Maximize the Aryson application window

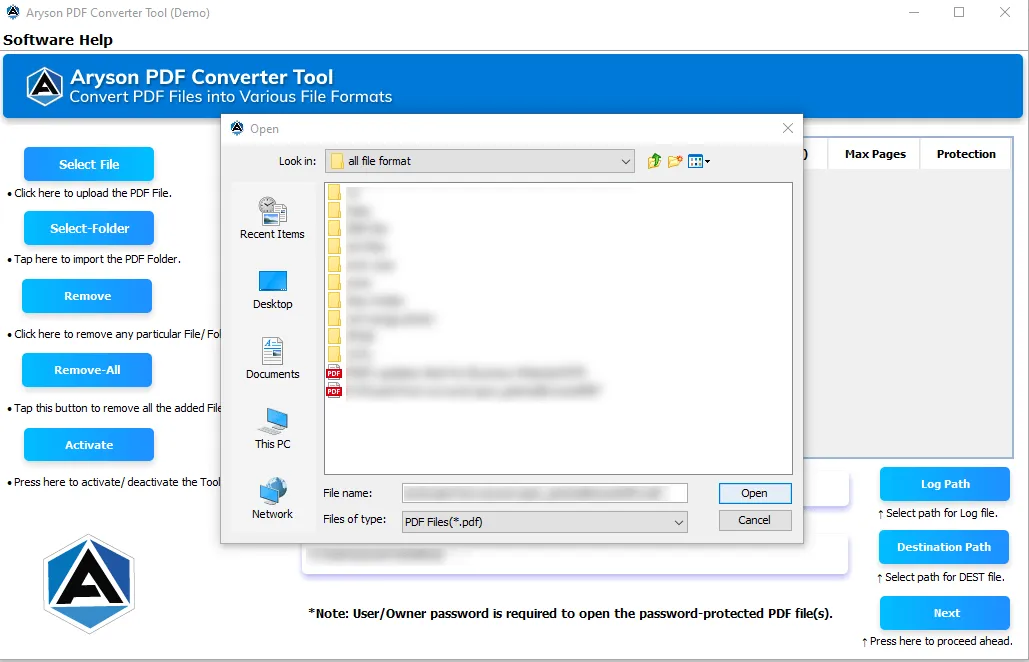click(x=959, y=12)
